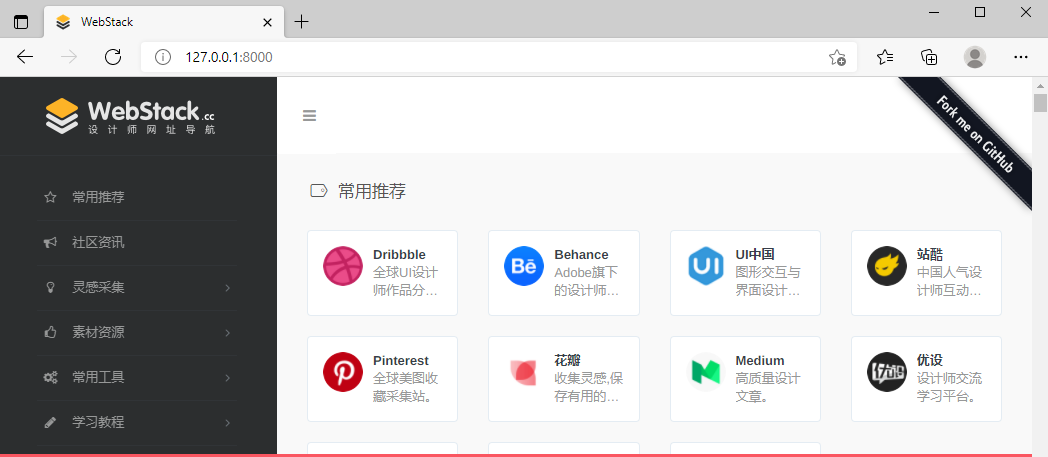Open the 优设 card title
Screen dimensions: 1048x457
pyautogui.click(x=930, y=361)
